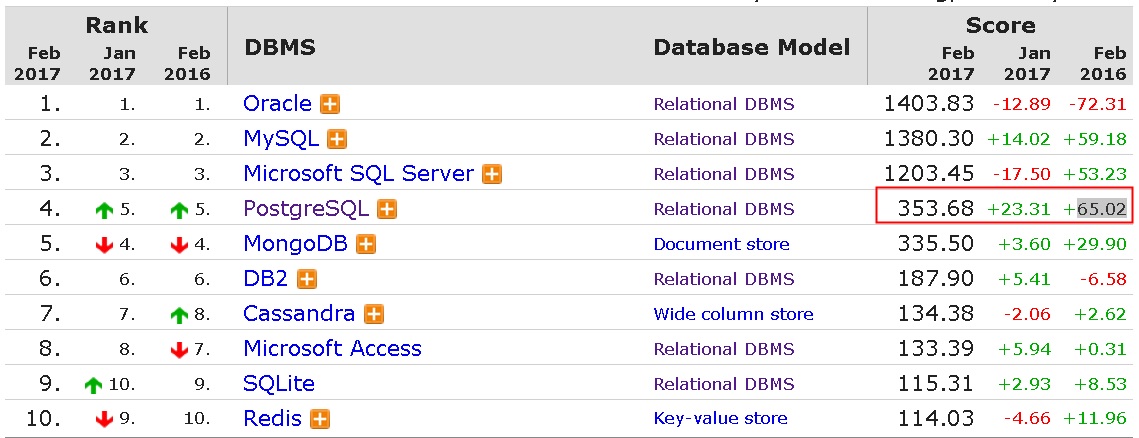Click the DBMS column header

coord(280,47)
